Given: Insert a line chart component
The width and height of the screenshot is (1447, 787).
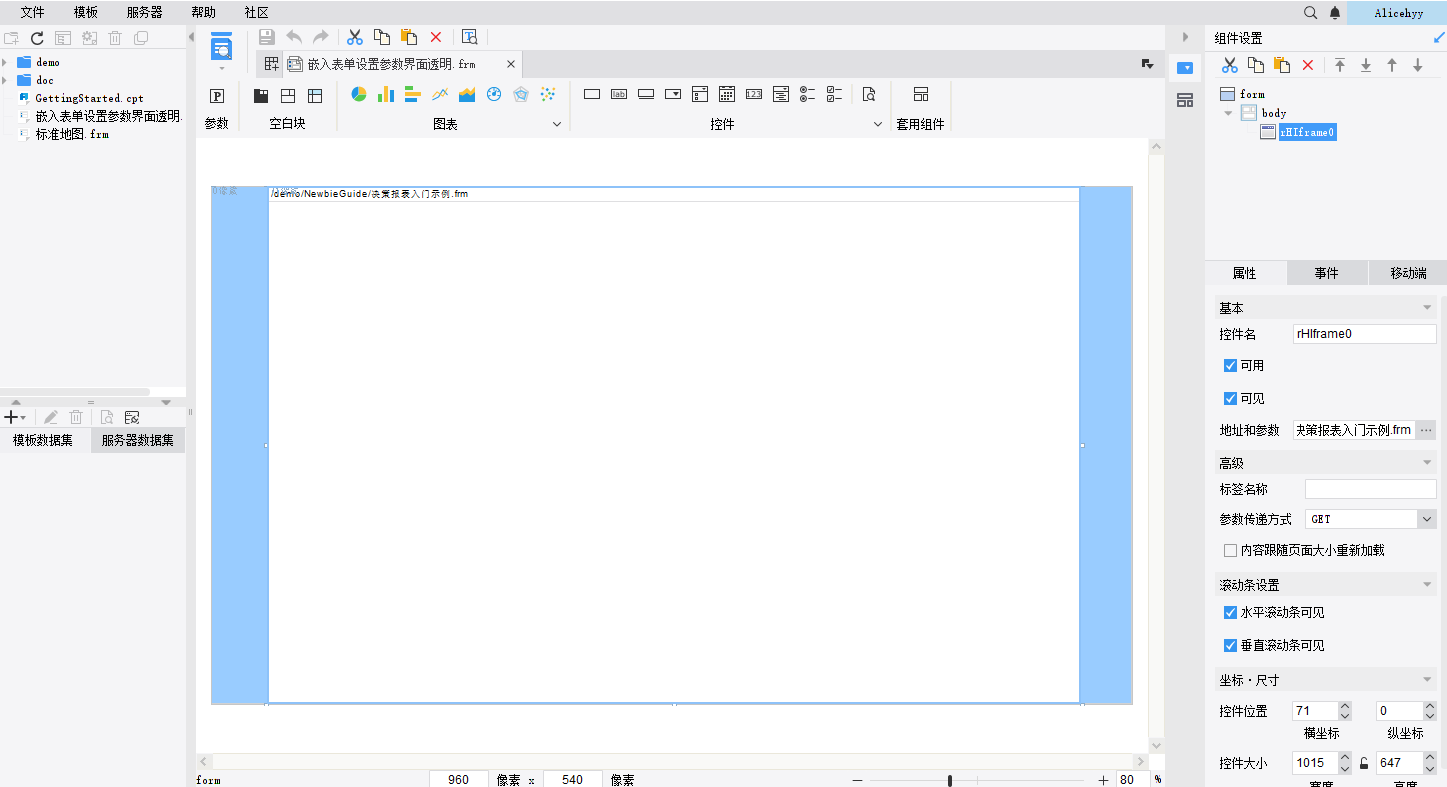Looking at the screenshot, I should click(x=440, y=94).
